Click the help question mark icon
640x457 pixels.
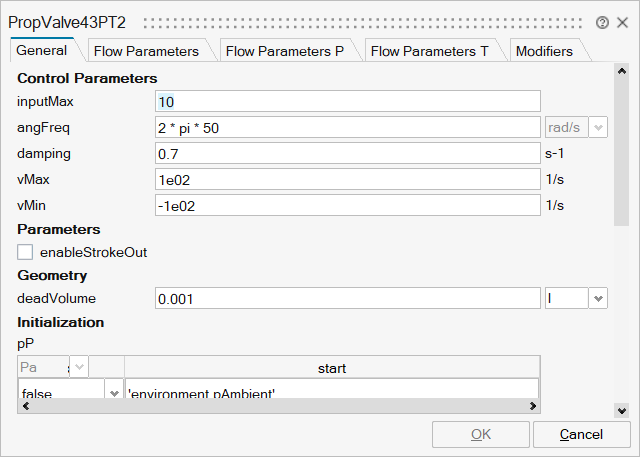pos(602,22)
